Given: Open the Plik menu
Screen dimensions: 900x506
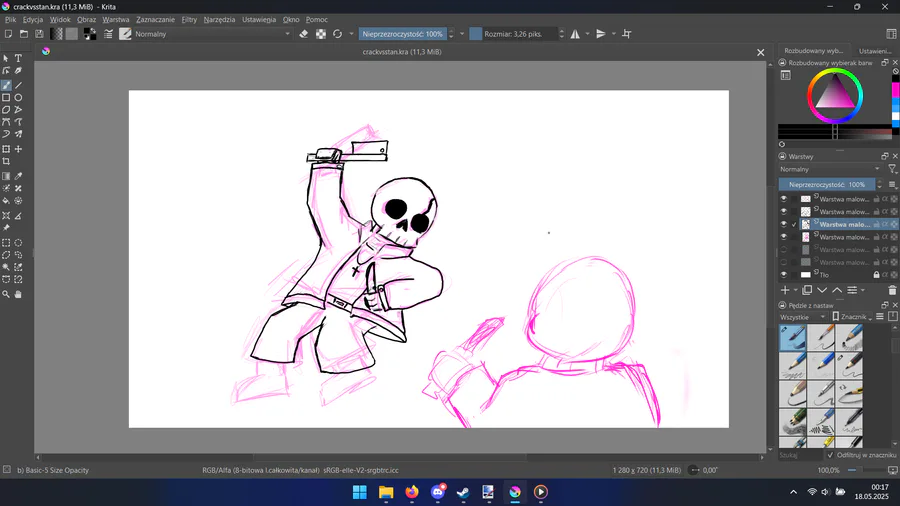Looking at the screenshot, I should point(10,20).
